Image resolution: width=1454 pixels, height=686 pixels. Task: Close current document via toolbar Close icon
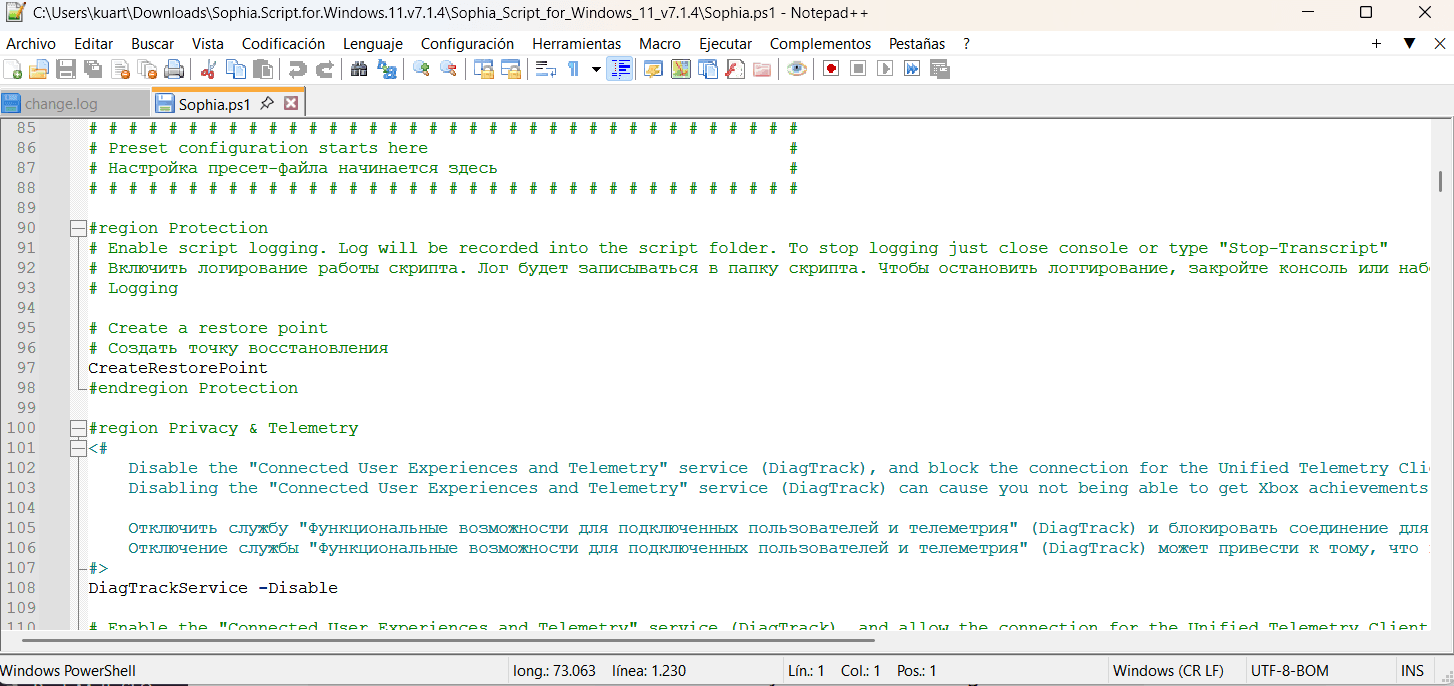click(x=120, y=69)
